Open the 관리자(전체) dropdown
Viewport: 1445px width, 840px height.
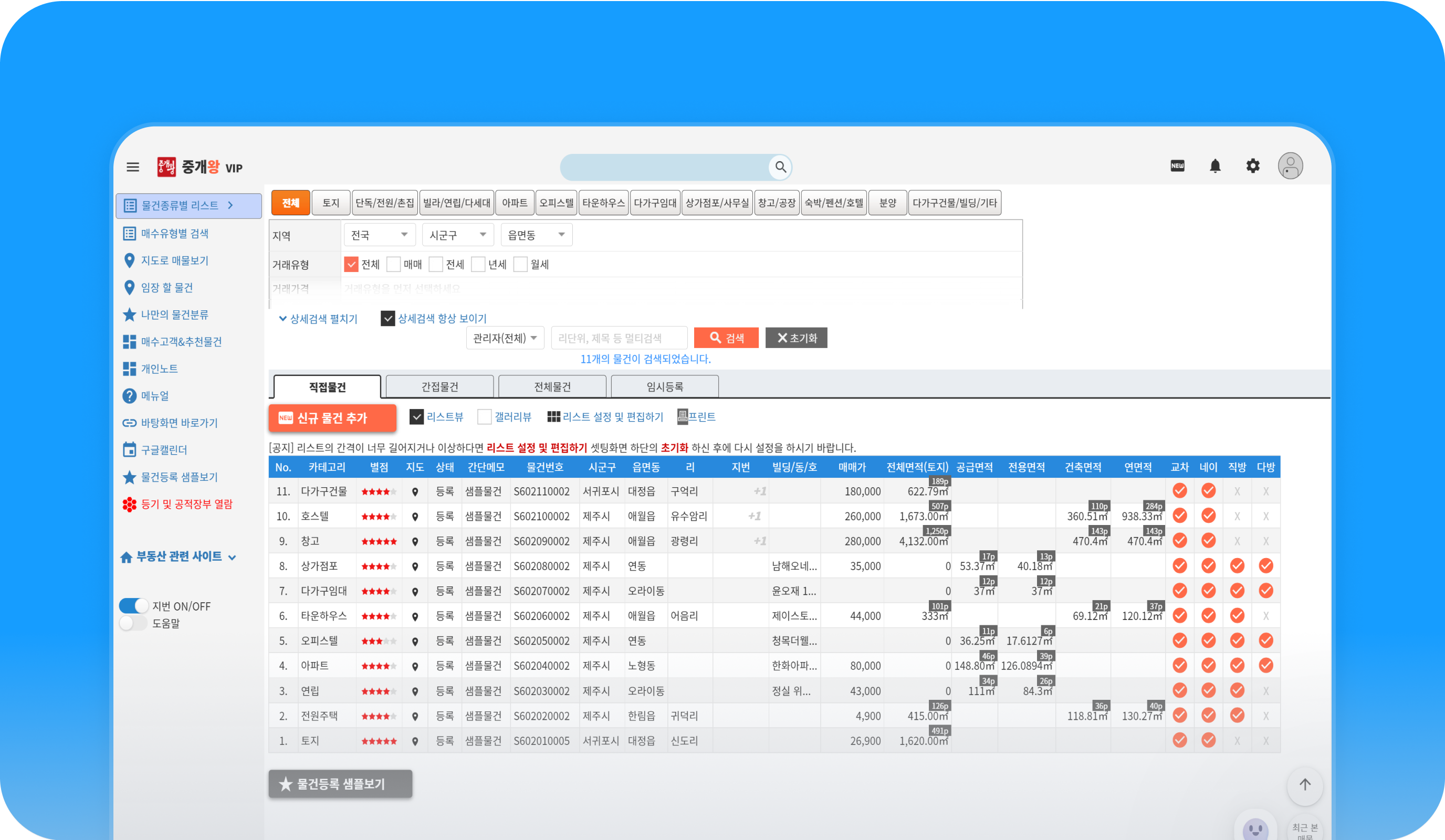point(505,338)
